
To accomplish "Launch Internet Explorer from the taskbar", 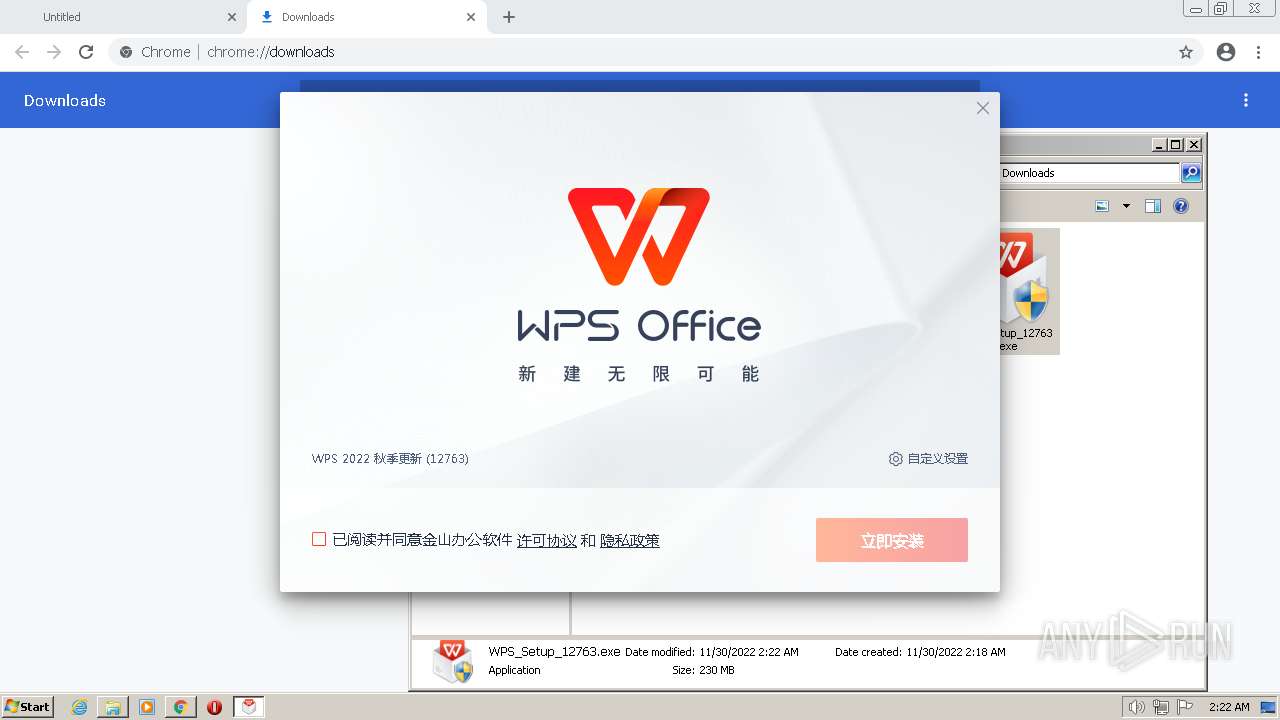I will point(79,707).
